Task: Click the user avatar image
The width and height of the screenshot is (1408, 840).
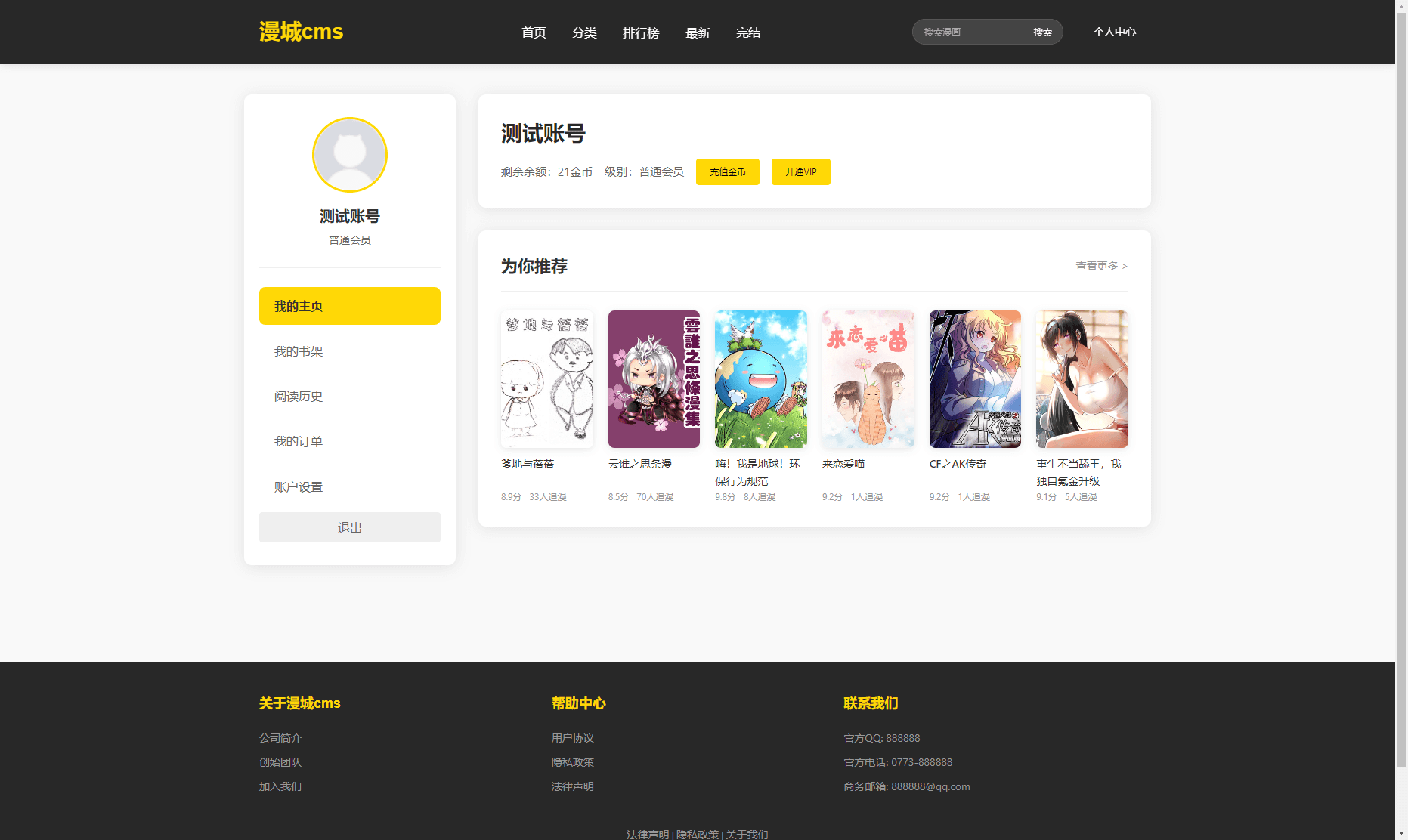Action: (349, 155)
